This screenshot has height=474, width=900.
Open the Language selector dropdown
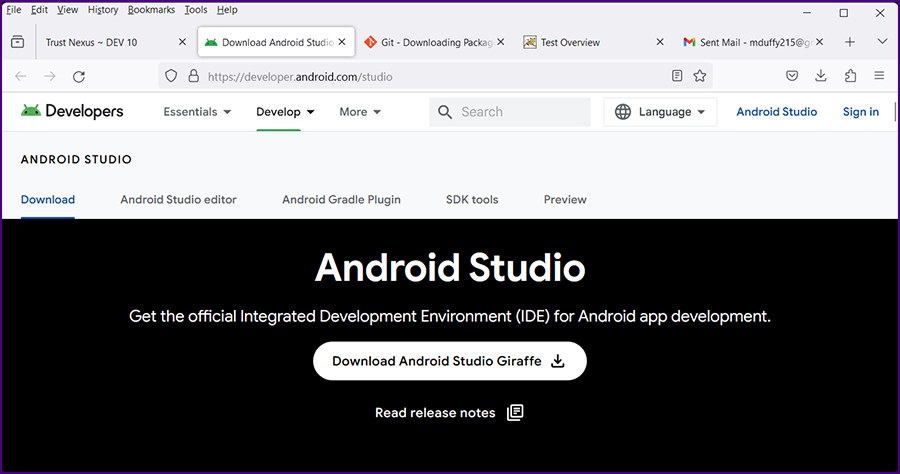pos(660,112)
